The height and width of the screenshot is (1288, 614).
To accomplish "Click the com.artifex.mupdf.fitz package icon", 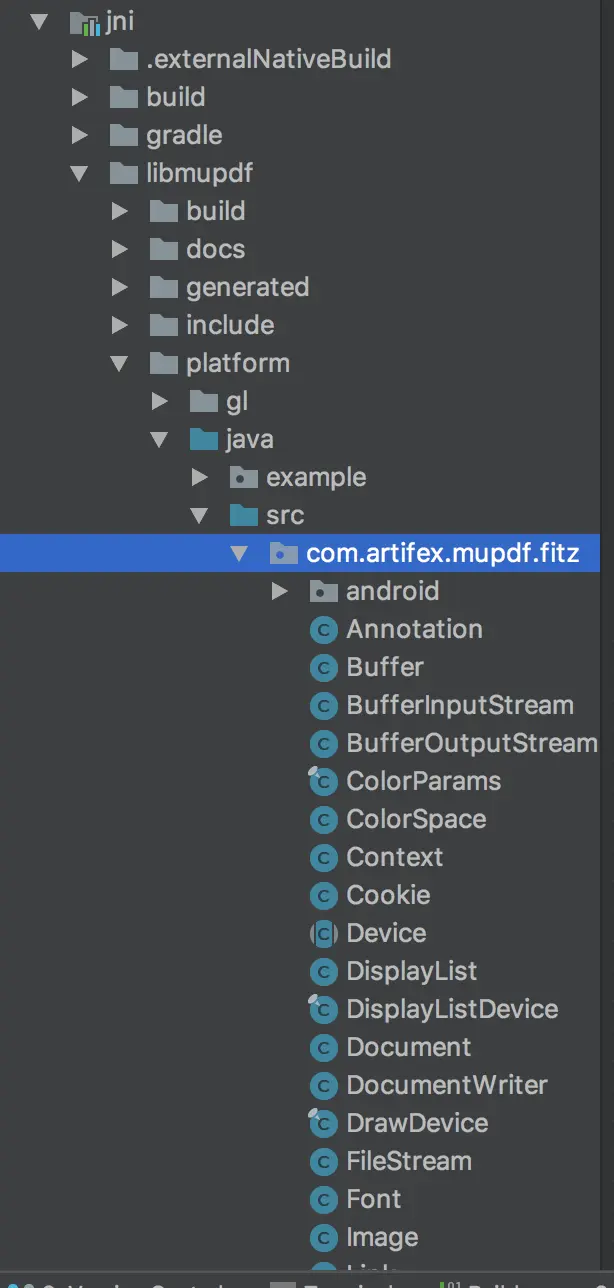I will [283, 553].
